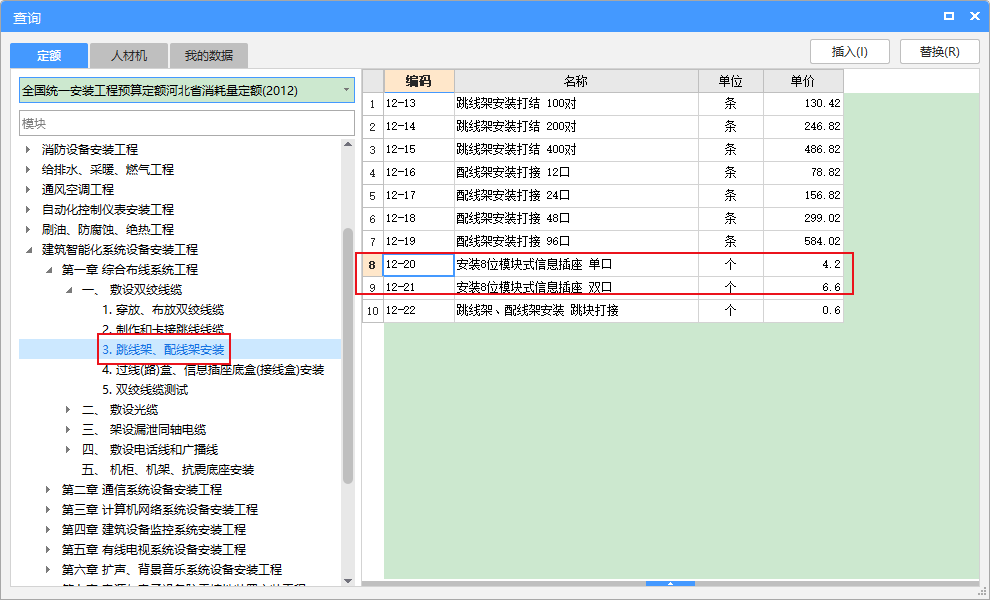
Task: Click the tree vertical scrollbar thumb
Action: pyautogui.click(x=348, y=356)
